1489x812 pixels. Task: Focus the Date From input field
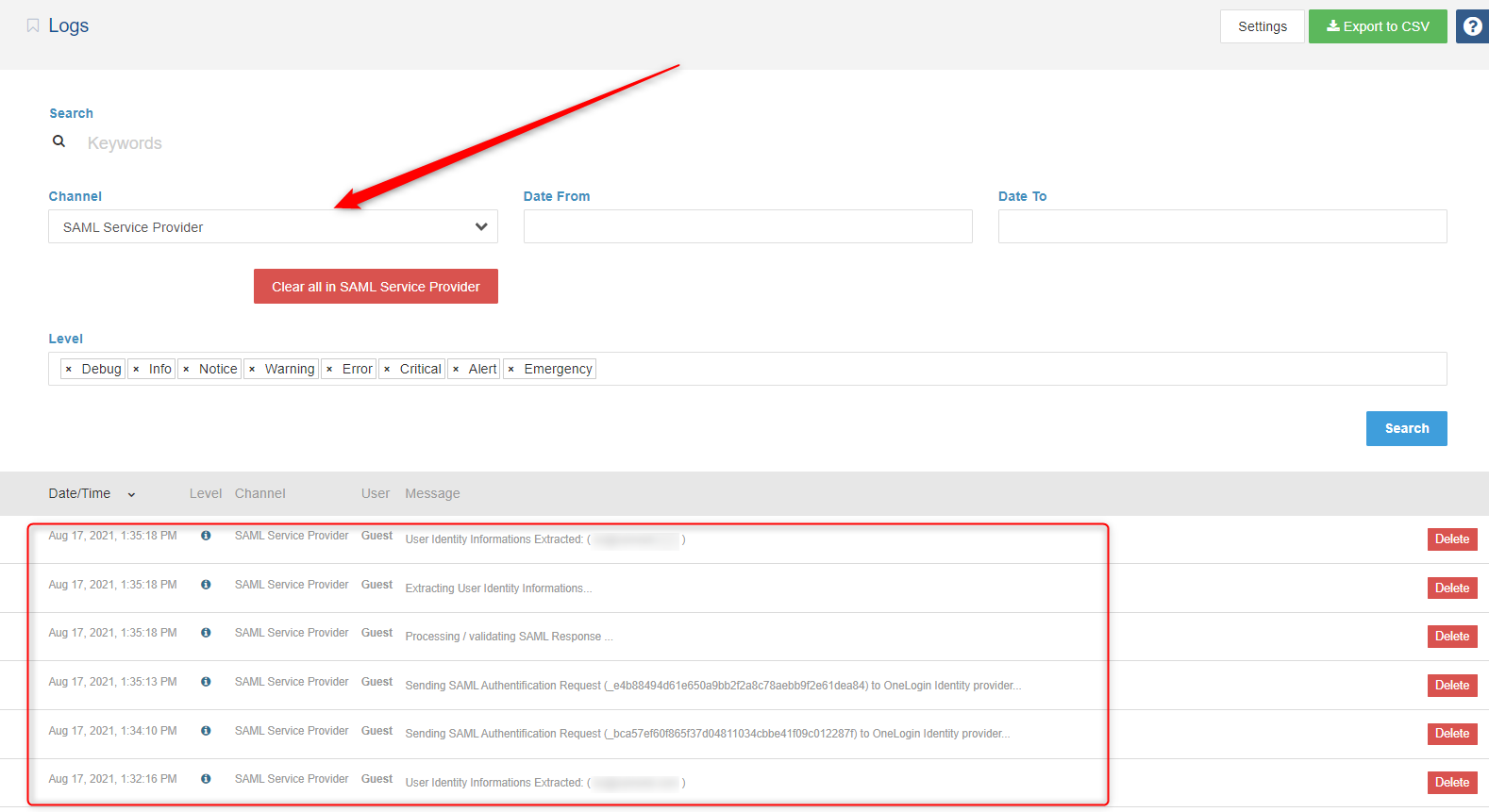point(747,227)
